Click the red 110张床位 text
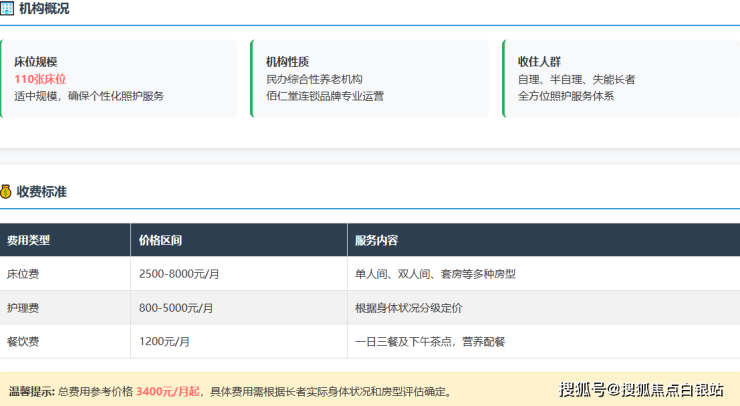 click(x=40, y=79)
